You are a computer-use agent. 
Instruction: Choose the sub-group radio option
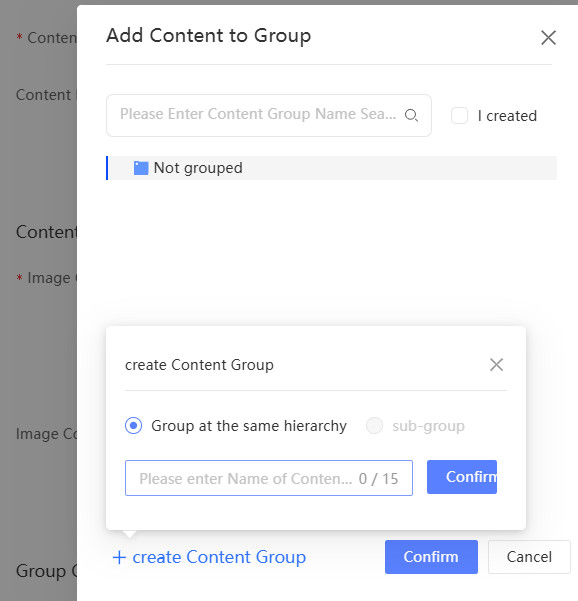pos(374,425)
